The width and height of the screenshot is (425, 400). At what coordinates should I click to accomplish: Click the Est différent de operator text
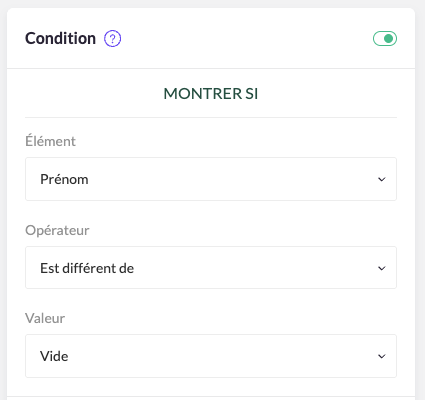tap(87, 268)
